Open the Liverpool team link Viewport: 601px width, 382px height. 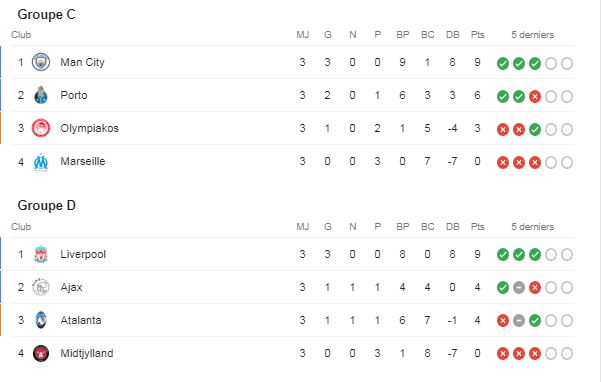(83, 254)
